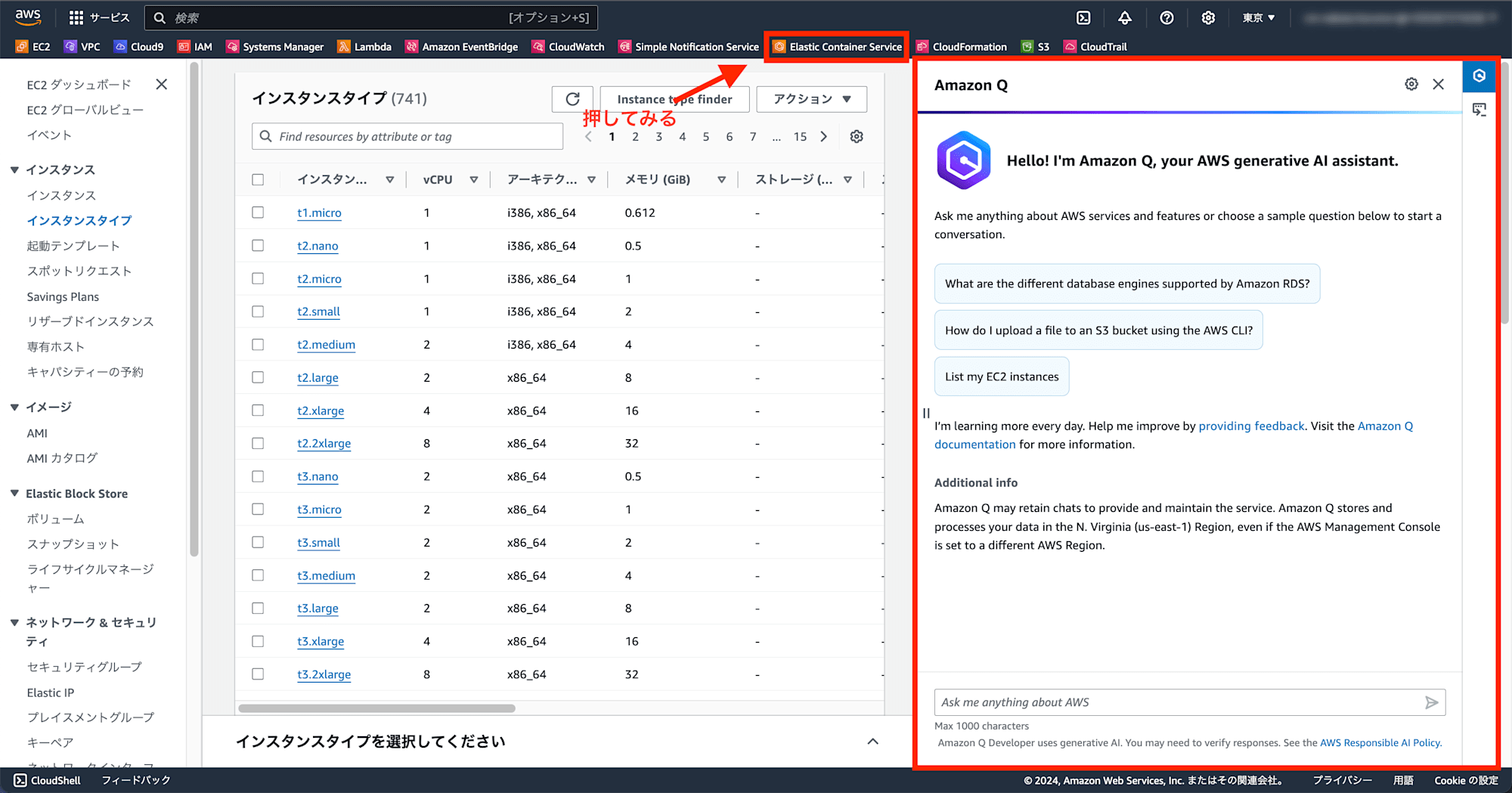Open the notifications bell
Screen dimensions: 1512x793
coord(1125,17)
